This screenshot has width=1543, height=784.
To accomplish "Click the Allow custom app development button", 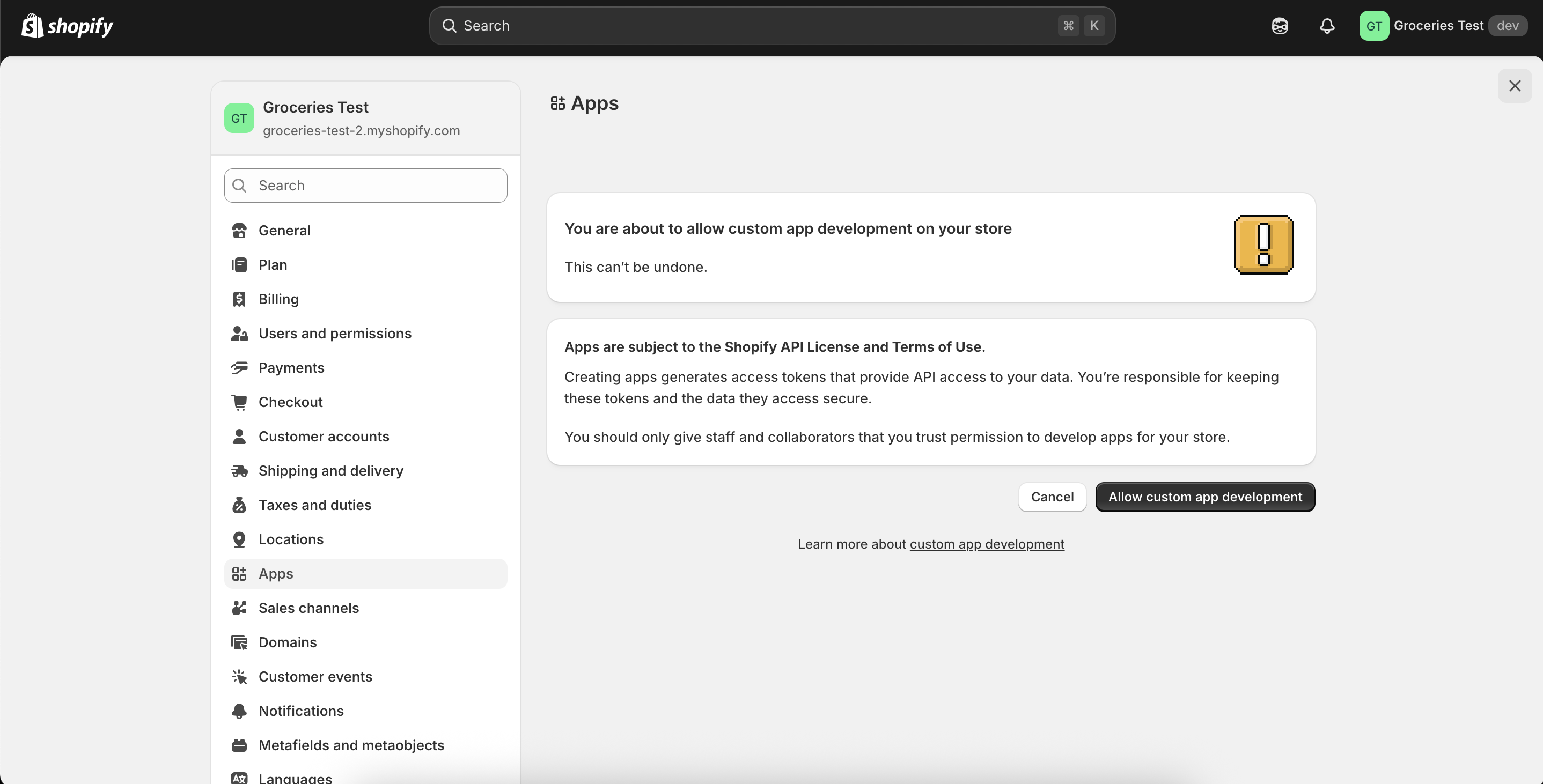I will (x=1205, y=497).
